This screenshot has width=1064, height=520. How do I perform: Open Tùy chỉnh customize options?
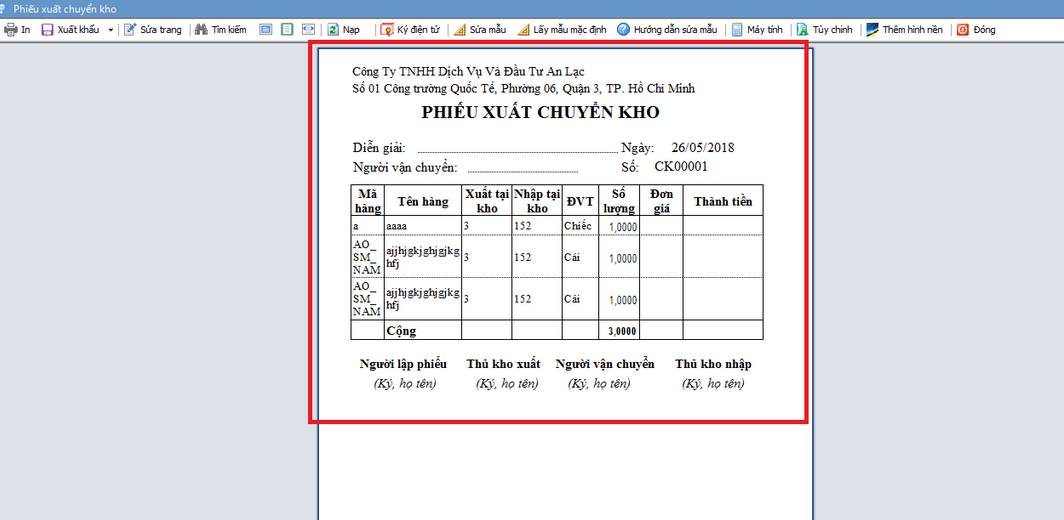pyautogui.click(x=824, y=30)
